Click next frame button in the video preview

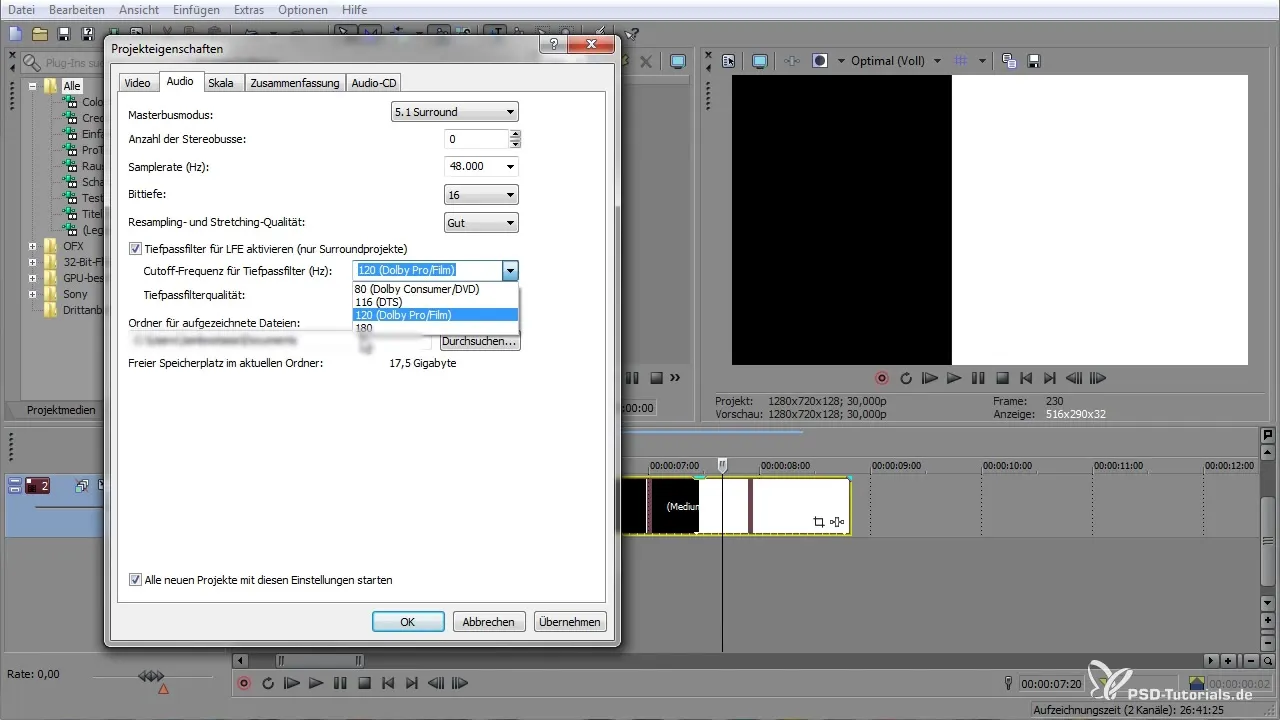coord(1098,378)
